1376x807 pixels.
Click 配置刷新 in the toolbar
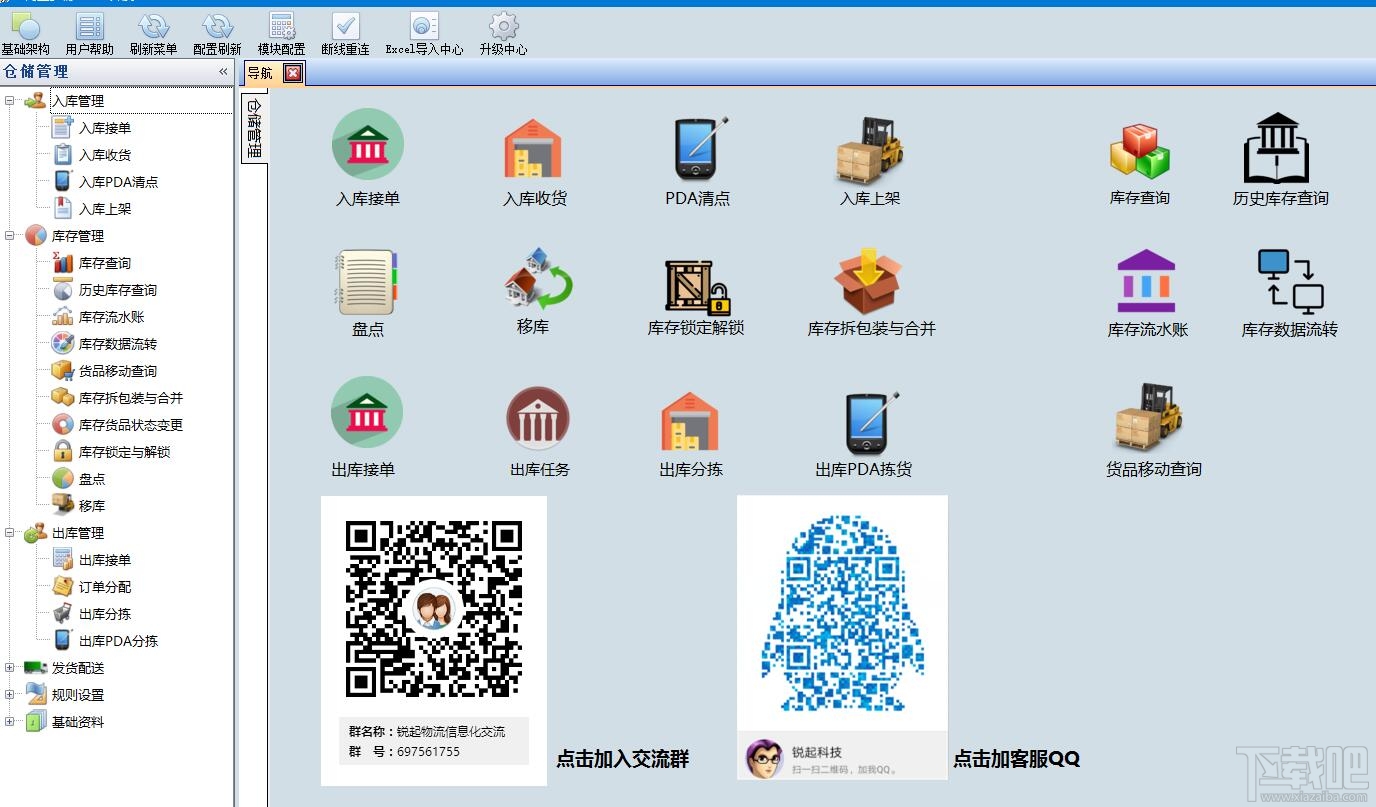[x=217, y=35]
